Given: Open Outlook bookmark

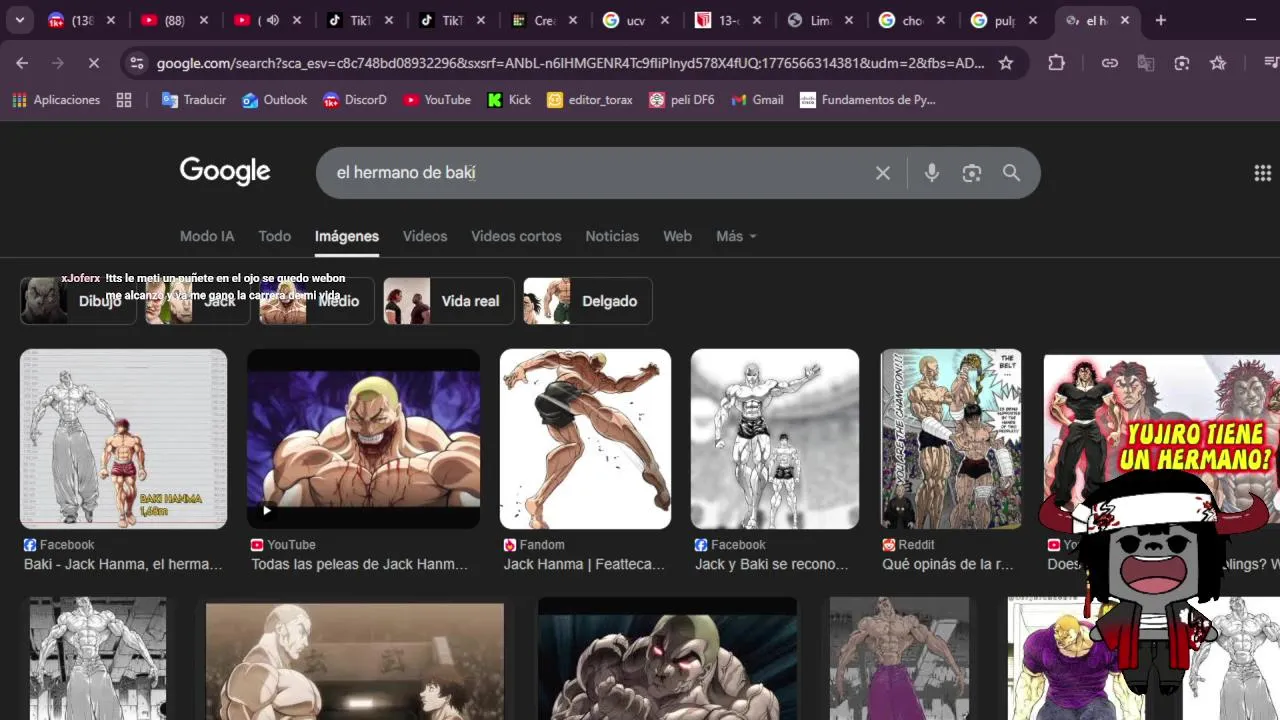Looking at the screenshot, I should pos(275,100).
